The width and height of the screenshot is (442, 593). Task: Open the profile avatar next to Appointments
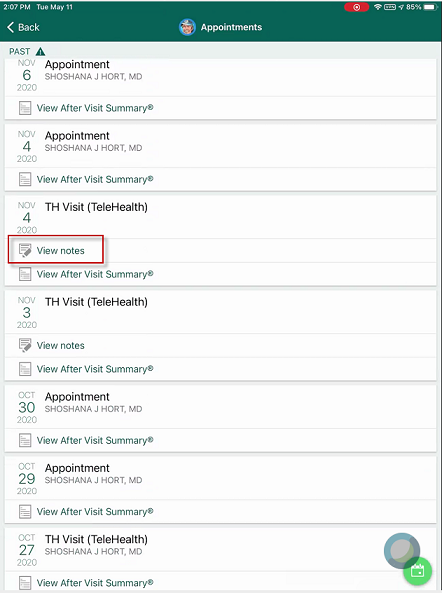point(187,27)
